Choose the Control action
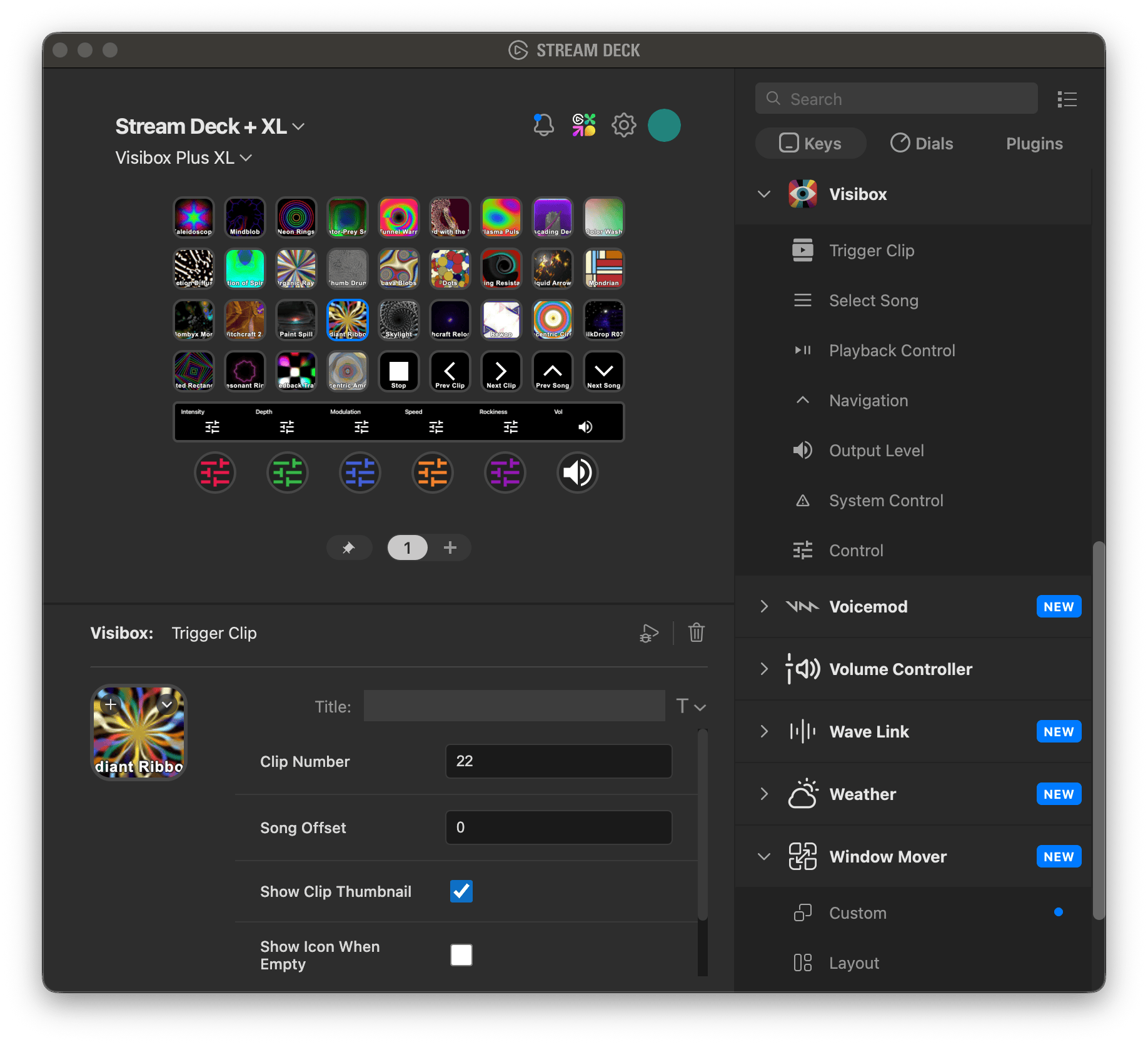This screenshot has width=1148, height=1045. 913,551
